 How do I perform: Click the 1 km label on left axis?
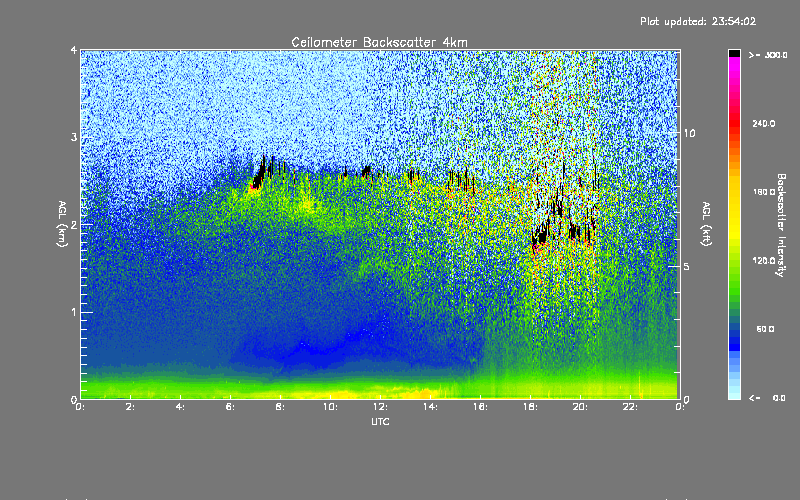[74, 312]
